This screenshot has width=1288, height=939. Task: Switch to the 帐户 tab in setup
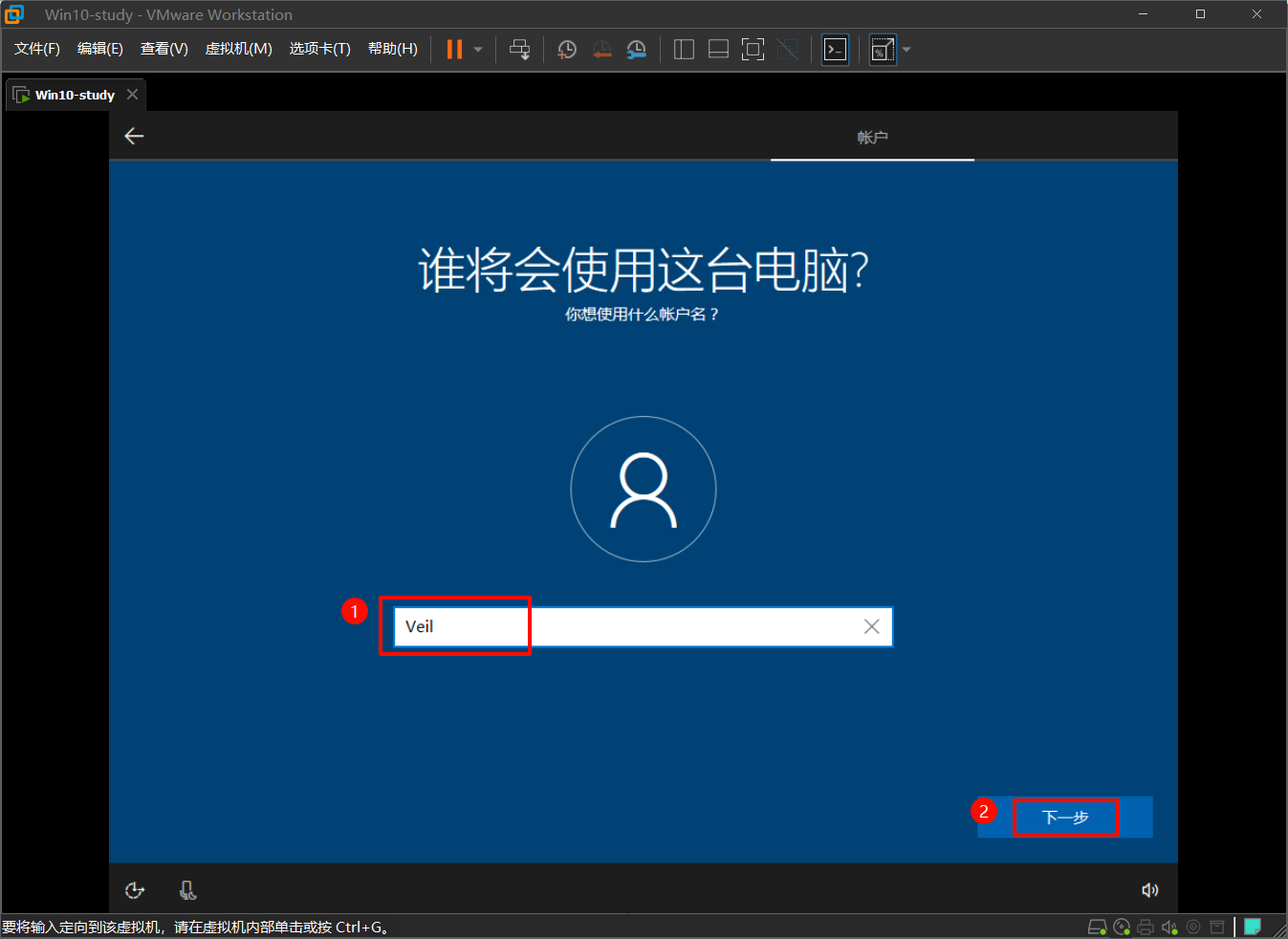pyautogui.click(x=872, y=138)
